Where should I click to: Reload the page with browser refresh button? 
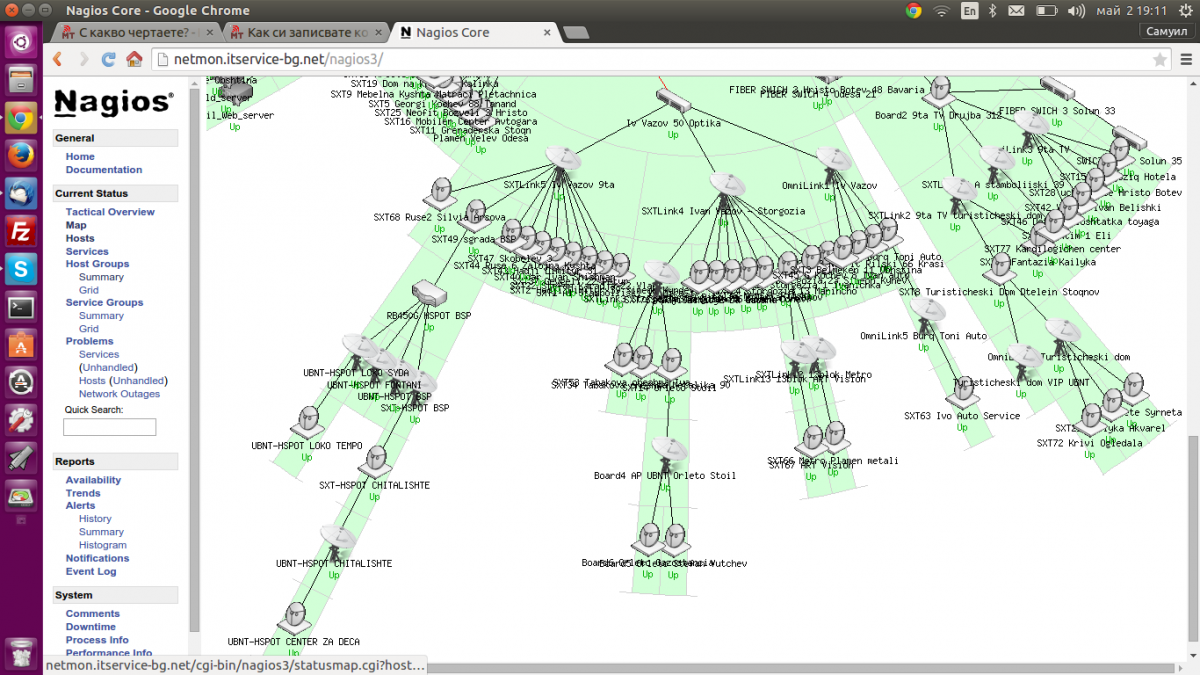coord(108,59)
